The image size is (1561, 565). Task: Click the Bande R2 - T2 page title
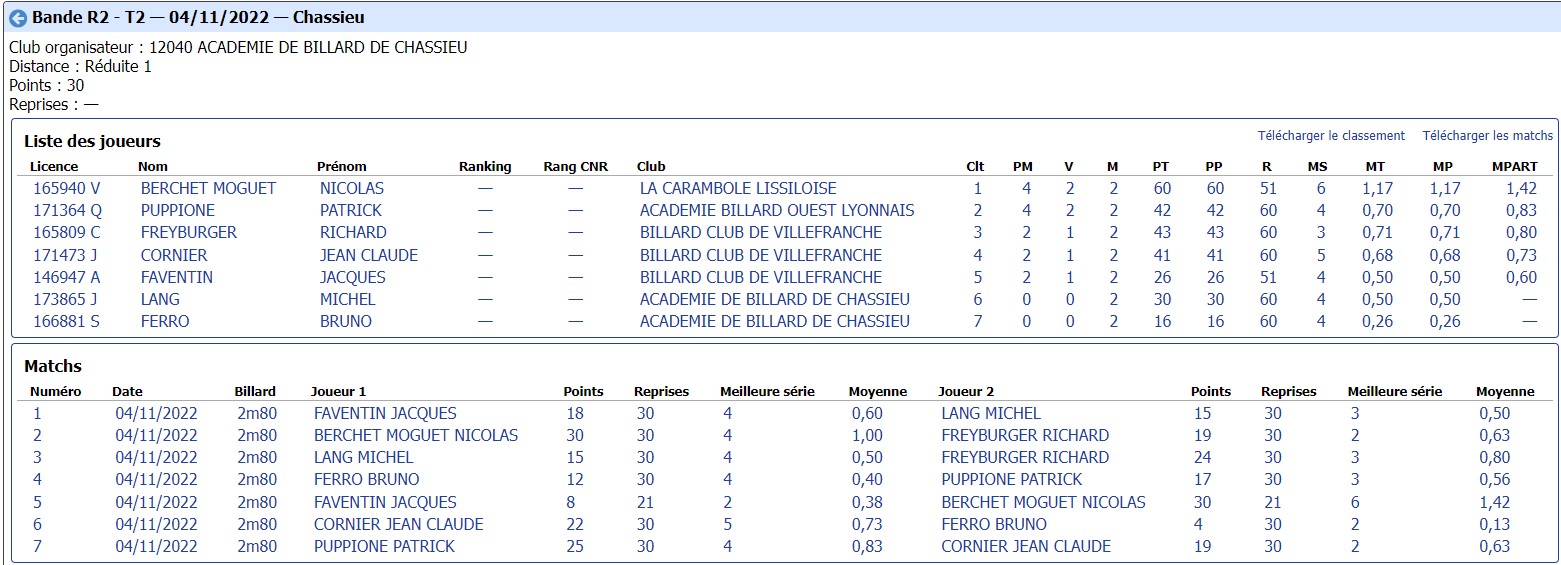click(x=198, y=17)
